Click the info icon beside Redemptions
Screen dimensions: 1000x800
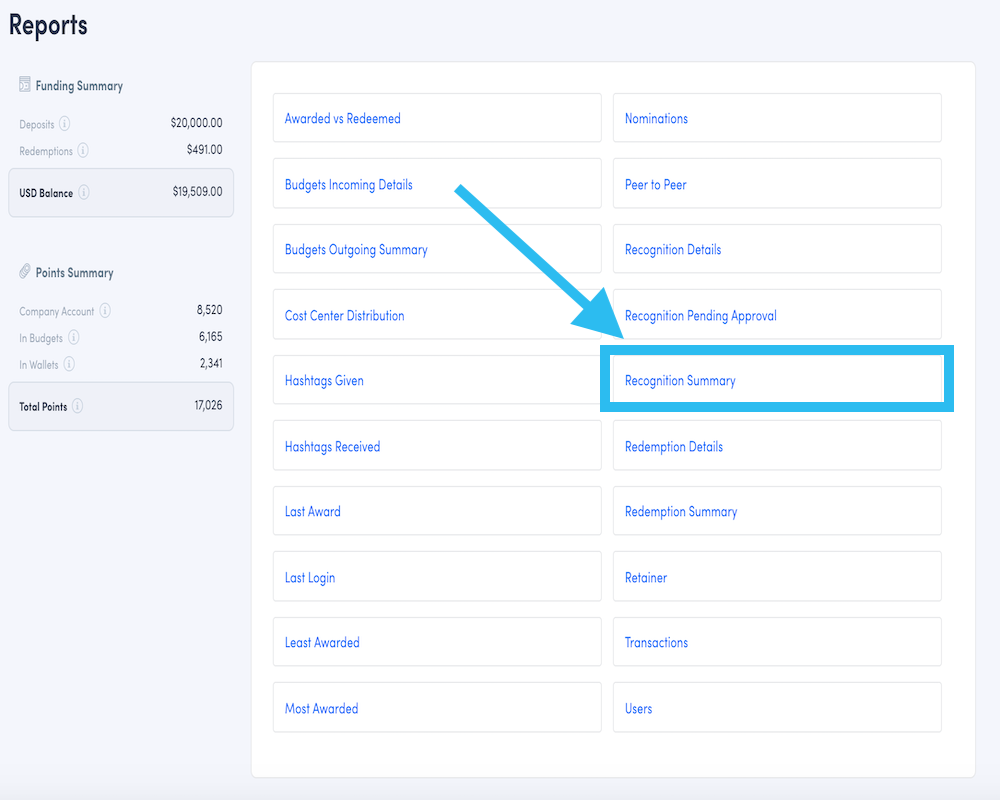[81, 150]
